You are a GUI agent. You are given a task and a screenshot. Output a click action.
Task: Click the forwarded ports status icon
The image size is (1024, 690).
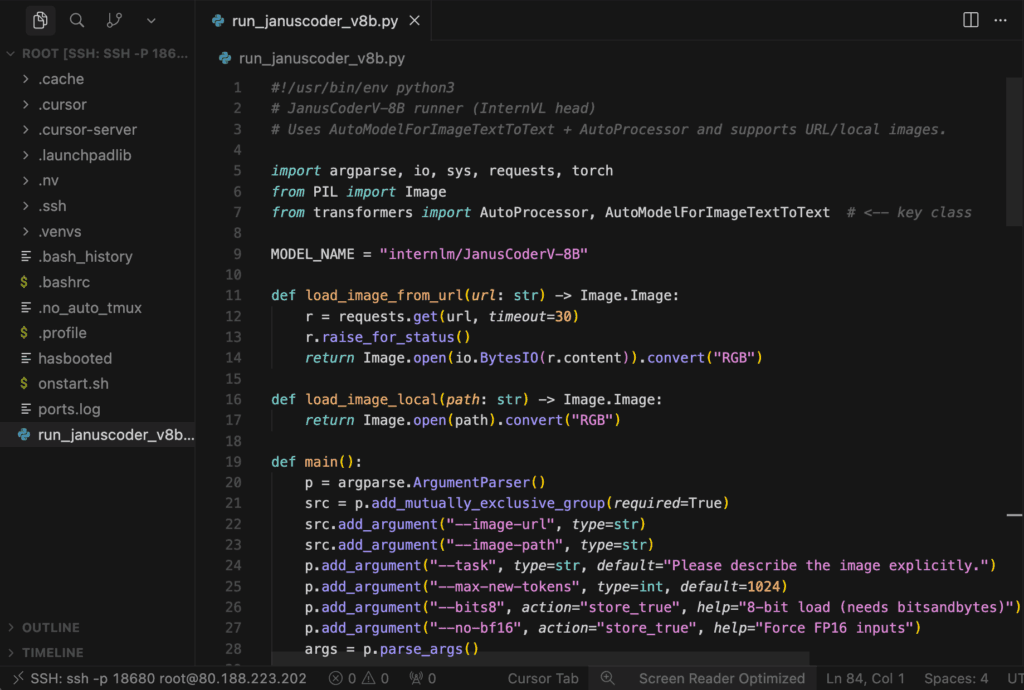point(422,678)
